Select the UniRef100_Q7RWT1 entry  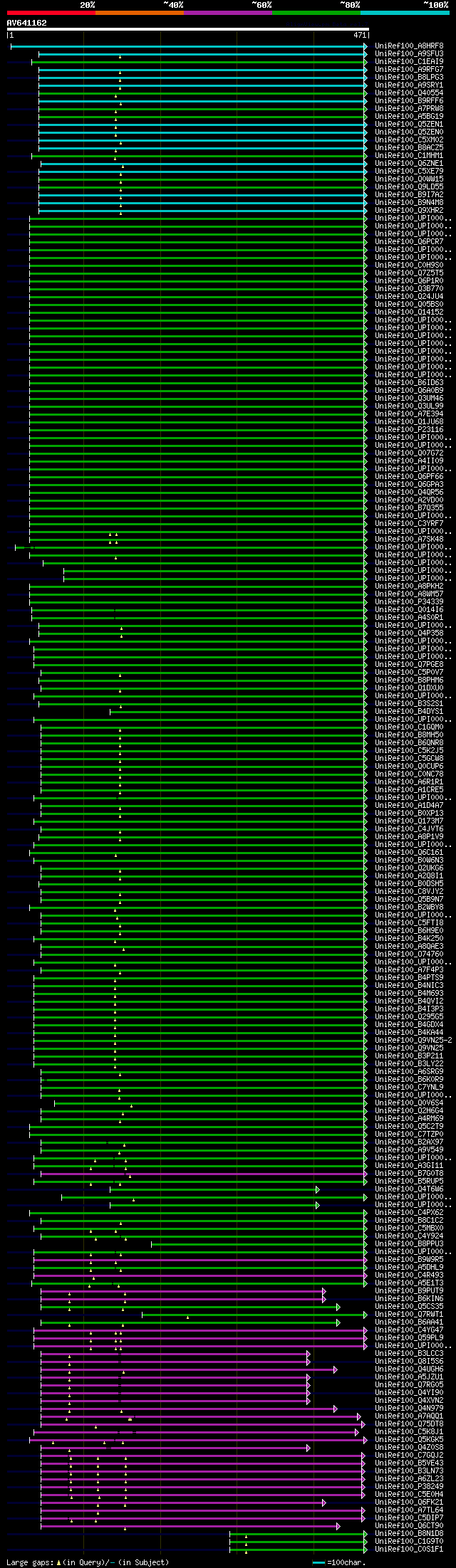pos(409,1315)
